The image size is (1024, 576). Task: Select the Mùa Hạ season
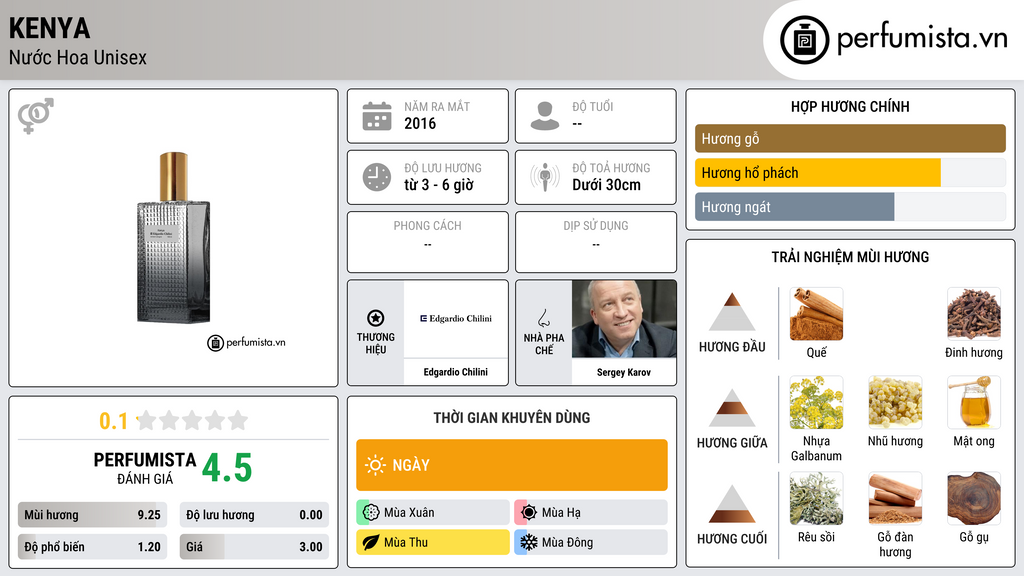[591, 512]
